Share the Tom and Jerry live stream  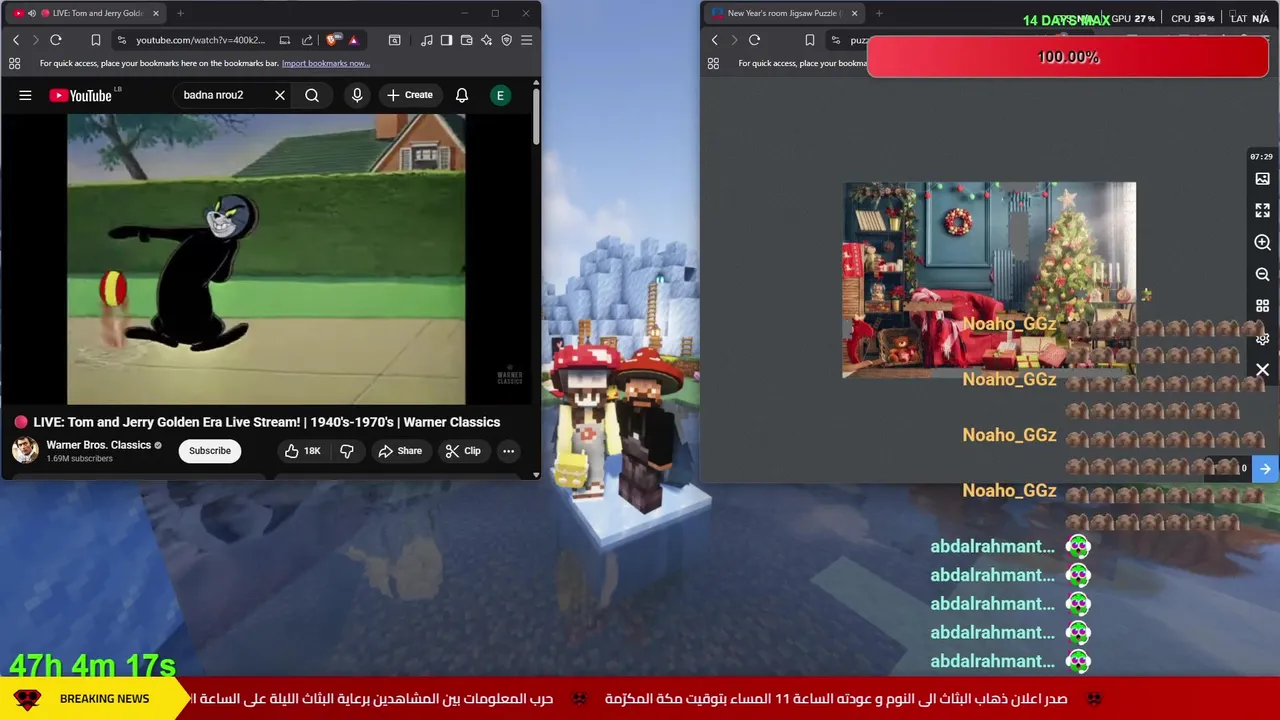(400, 451)
